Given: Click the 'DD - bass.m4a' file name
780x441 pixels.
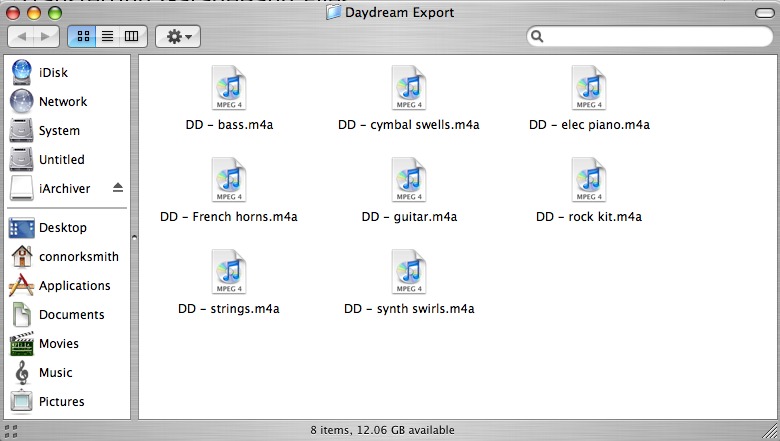Looking at the screenshot, I should [229, 125].
